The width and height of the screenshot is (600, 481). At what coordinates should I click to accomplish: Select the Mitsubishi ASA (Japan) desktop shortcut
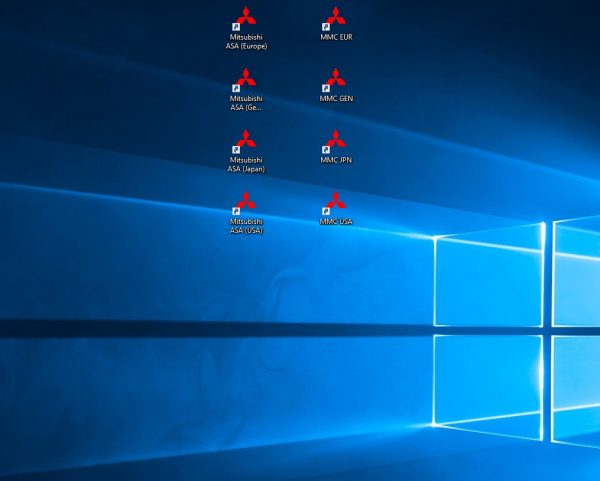(246, 151)
